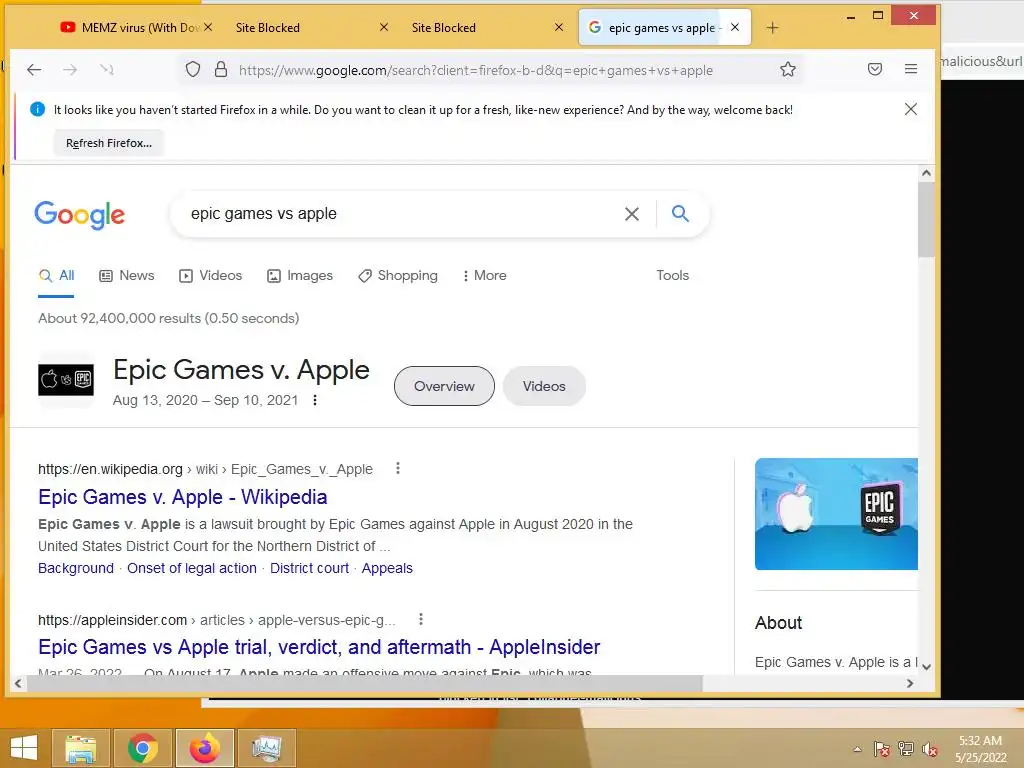Click into the Google search input field

click(x=398, y=214)
